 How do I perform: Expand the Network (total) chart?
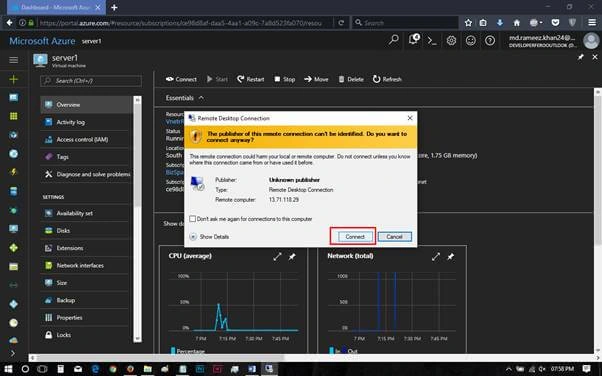tap(436, 257)
